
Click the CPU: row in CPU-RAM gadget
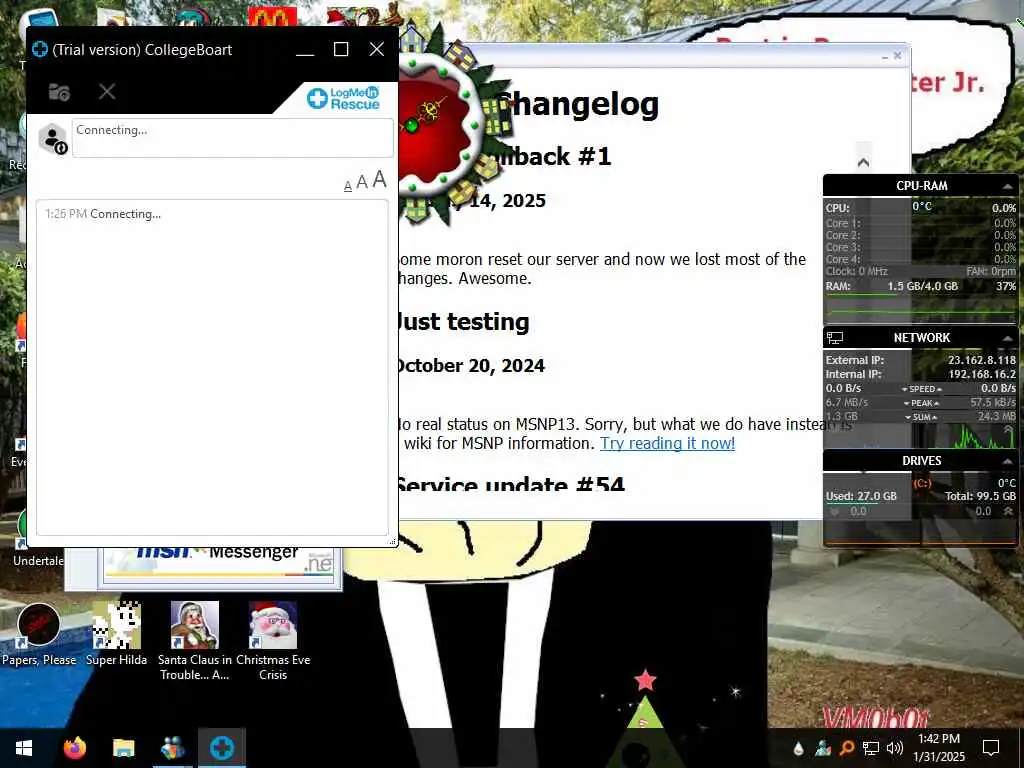(921, 208)
